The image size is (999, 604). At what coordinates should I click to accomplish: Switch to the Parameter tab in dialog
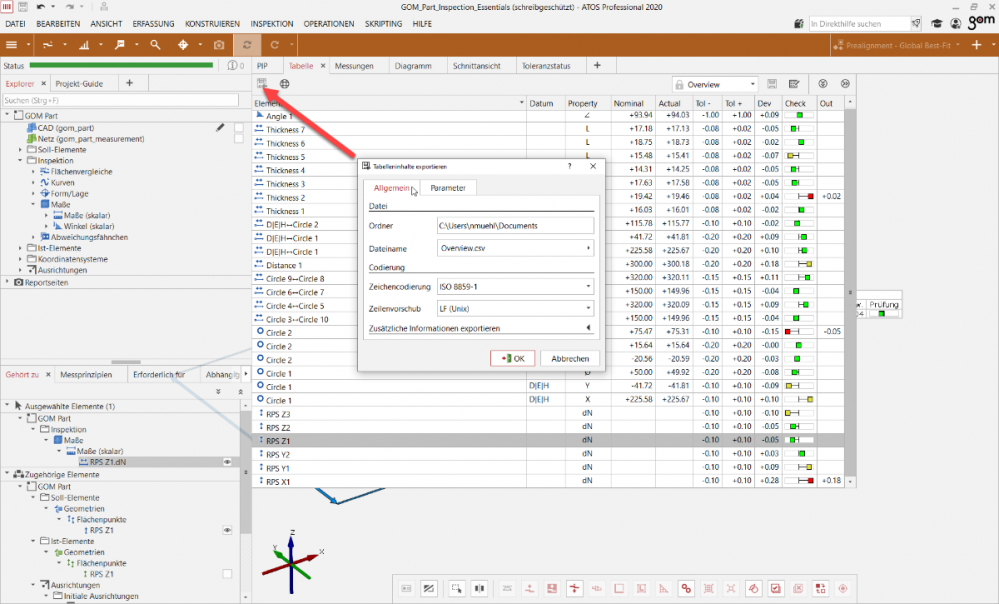click(447, 188)
